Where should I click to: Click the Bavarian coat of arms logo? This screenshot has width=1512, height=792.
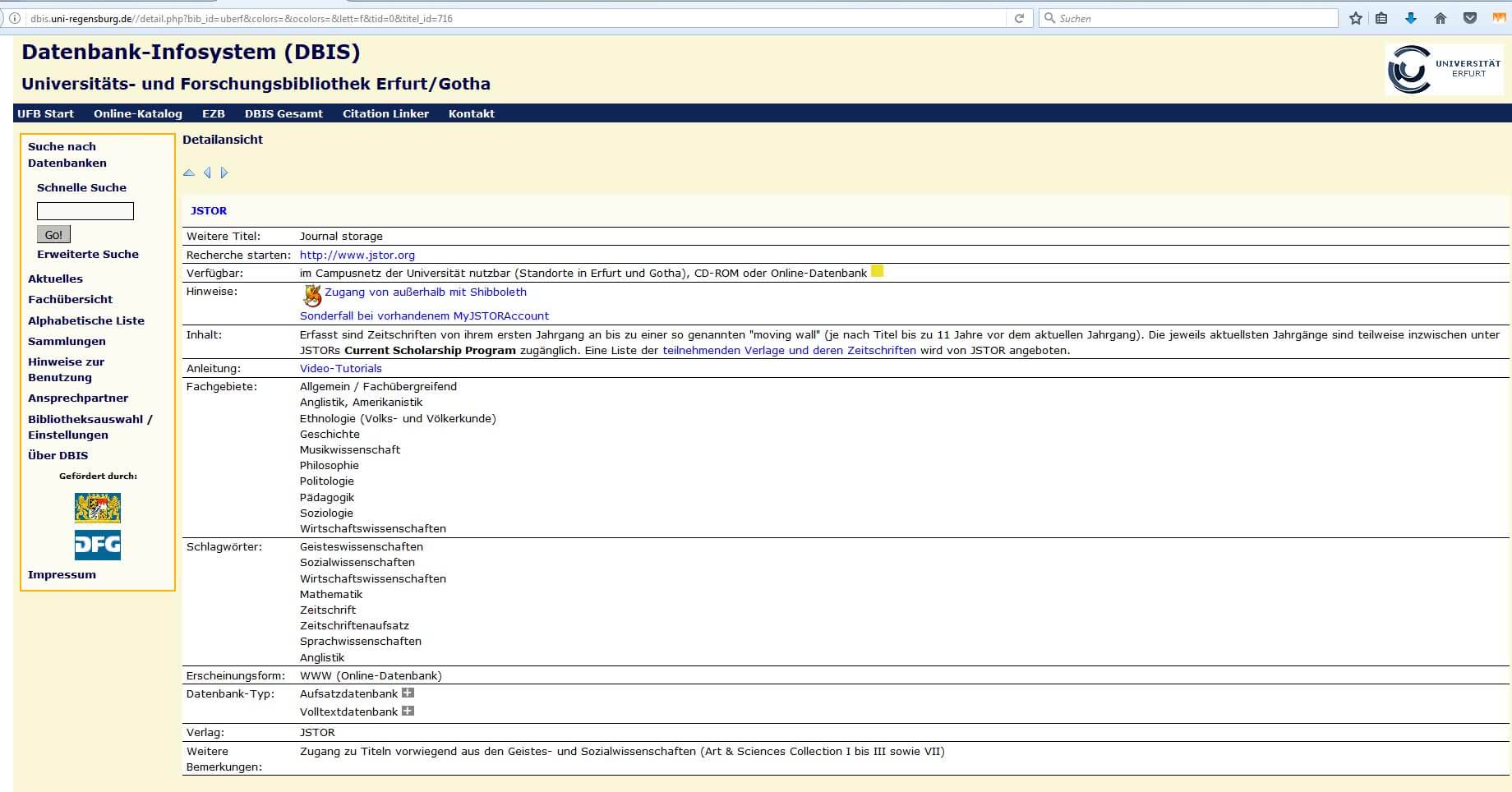tap(98, 508)
